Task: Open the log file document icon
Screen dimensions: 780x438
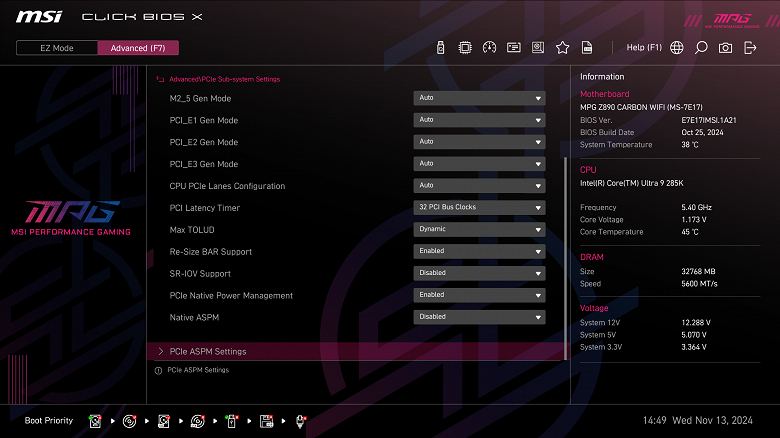Action: point(587,48)
